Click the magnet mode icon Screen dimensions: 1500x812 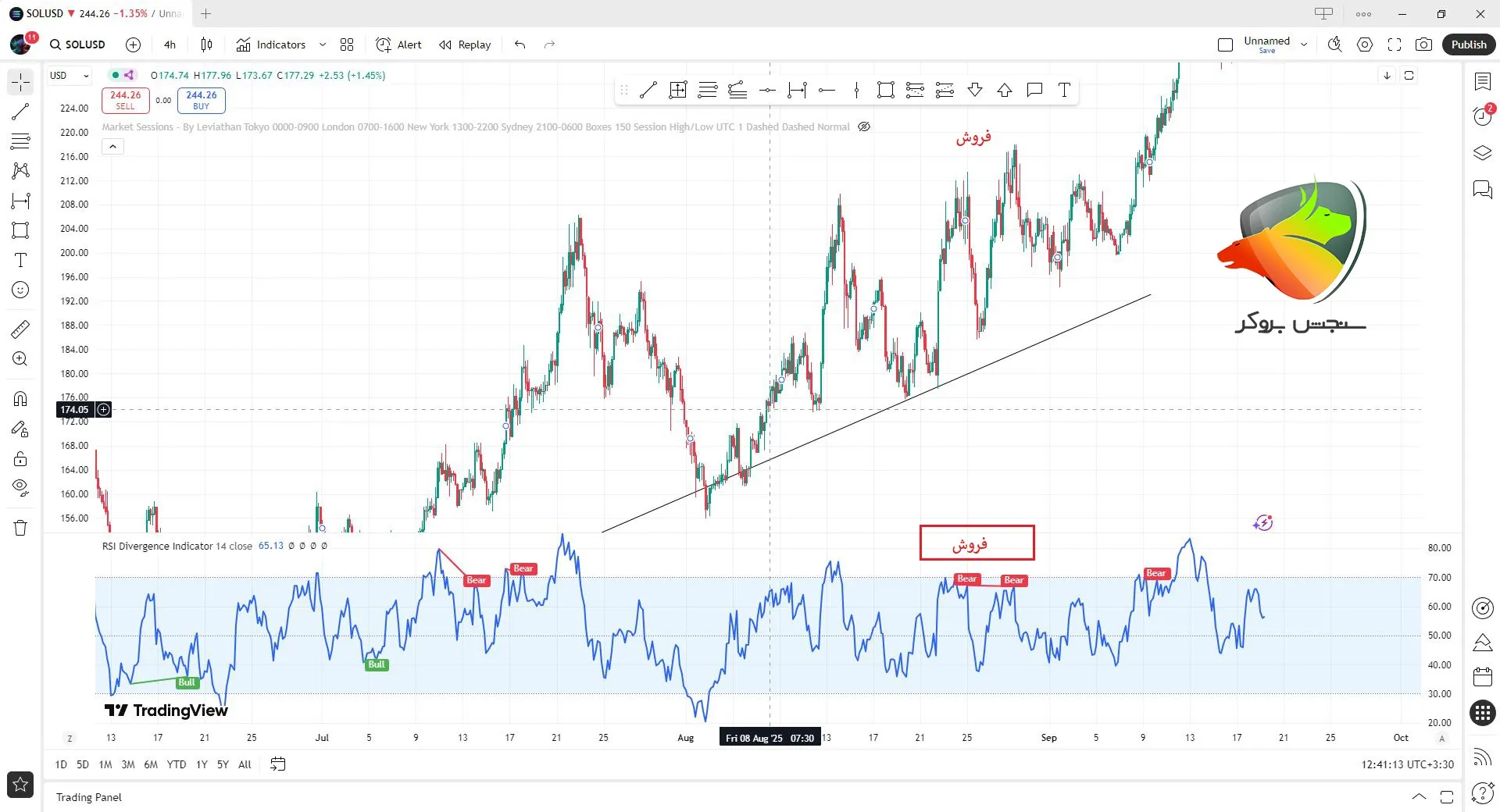point(20,399)
